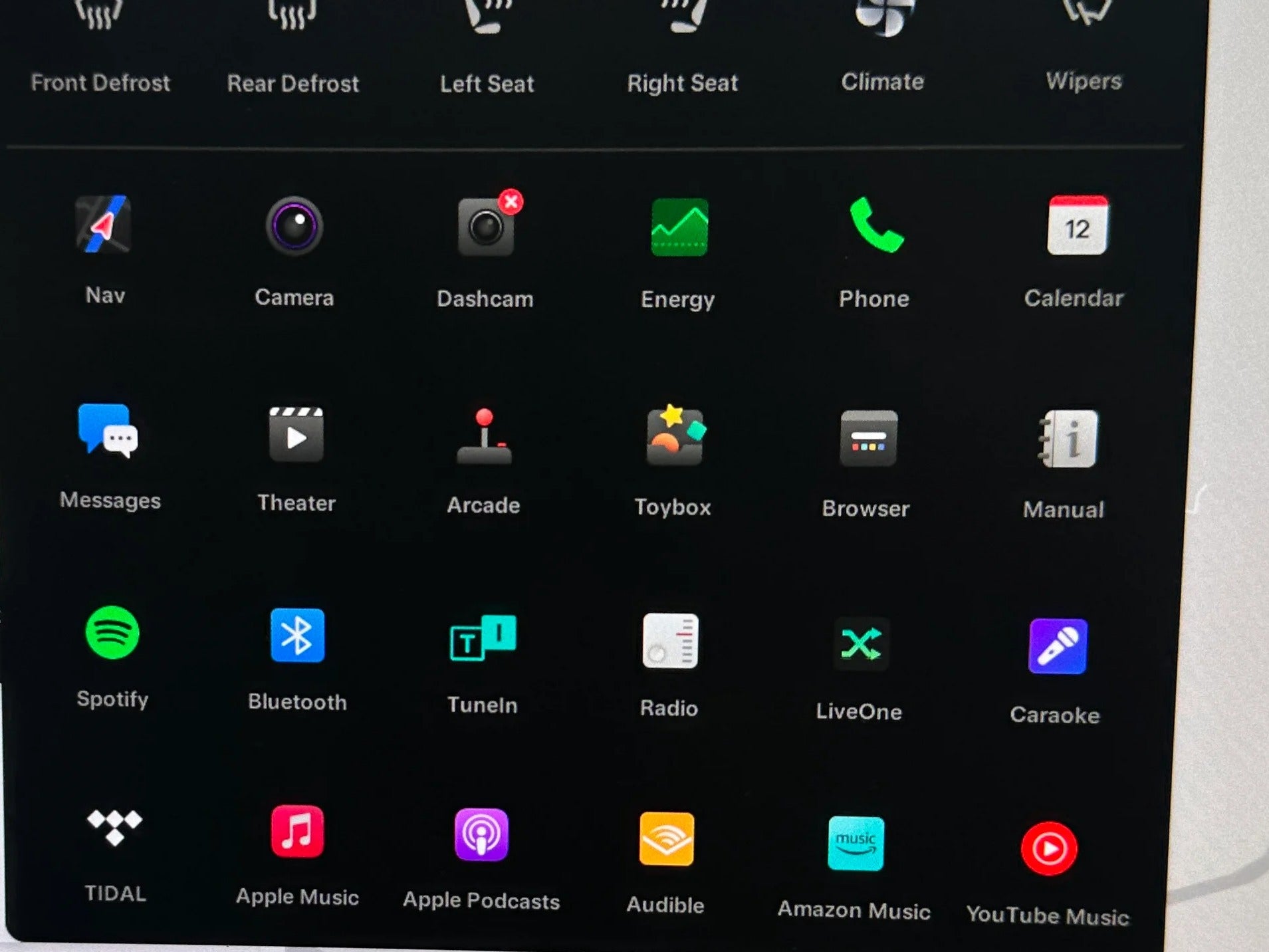Screen dimensions: 1269x952
Task: Open the owner's Manual
Action: click(x=1067, y=439)
